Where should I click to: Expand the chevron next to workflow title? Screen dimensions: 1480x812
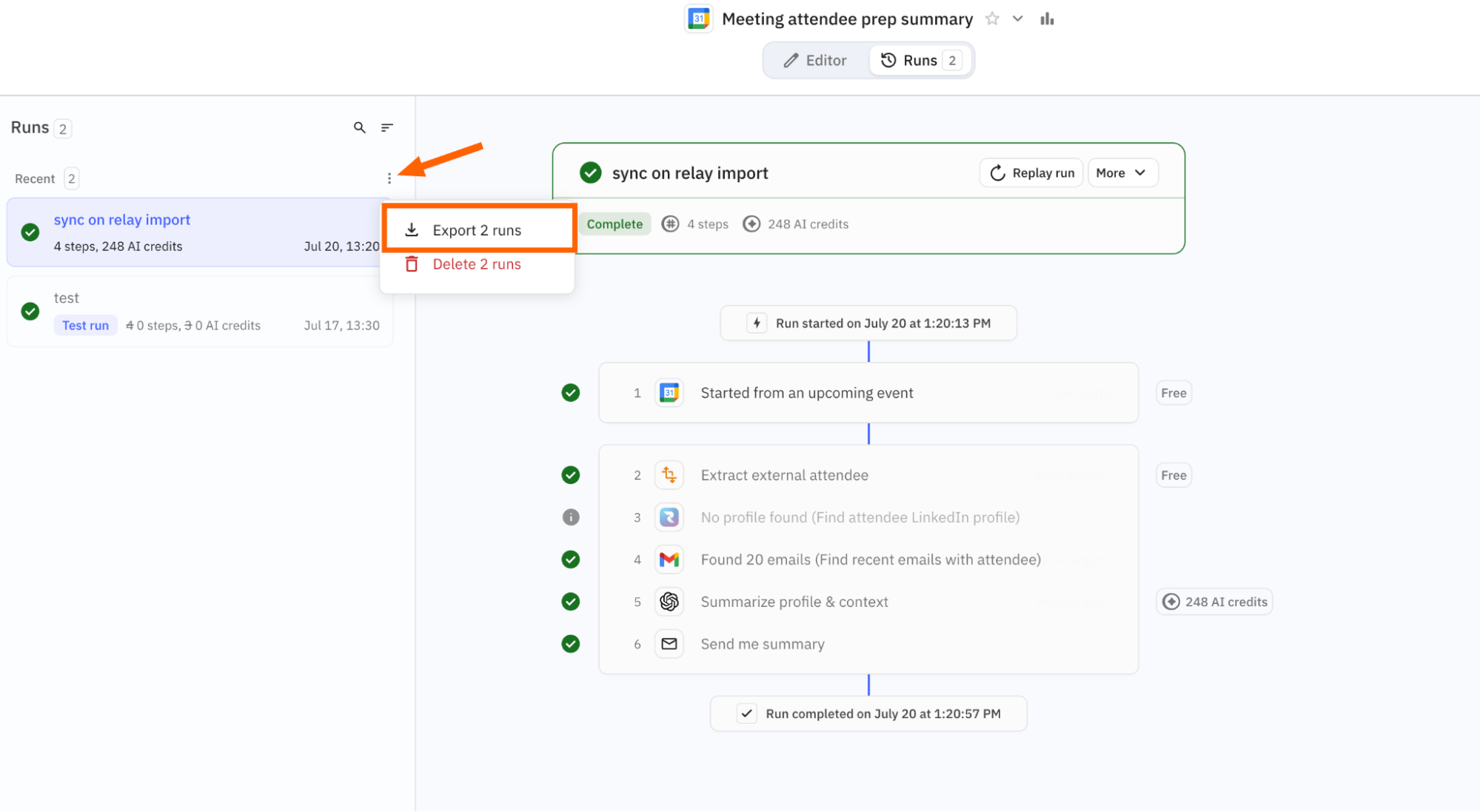1018,19
